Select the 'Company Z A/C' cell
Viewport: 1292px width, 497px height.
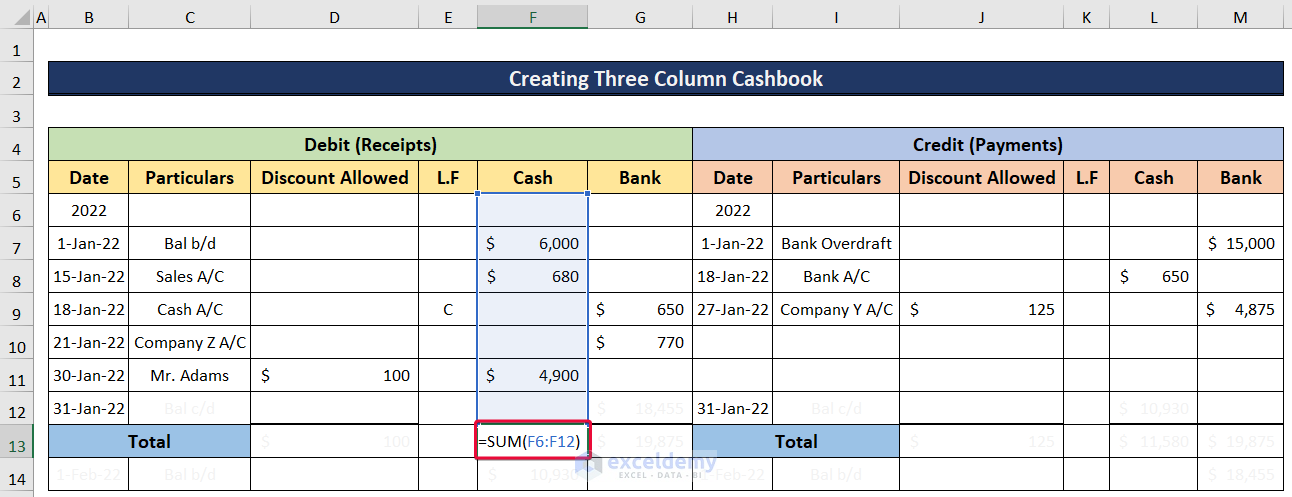click(189, 342)
